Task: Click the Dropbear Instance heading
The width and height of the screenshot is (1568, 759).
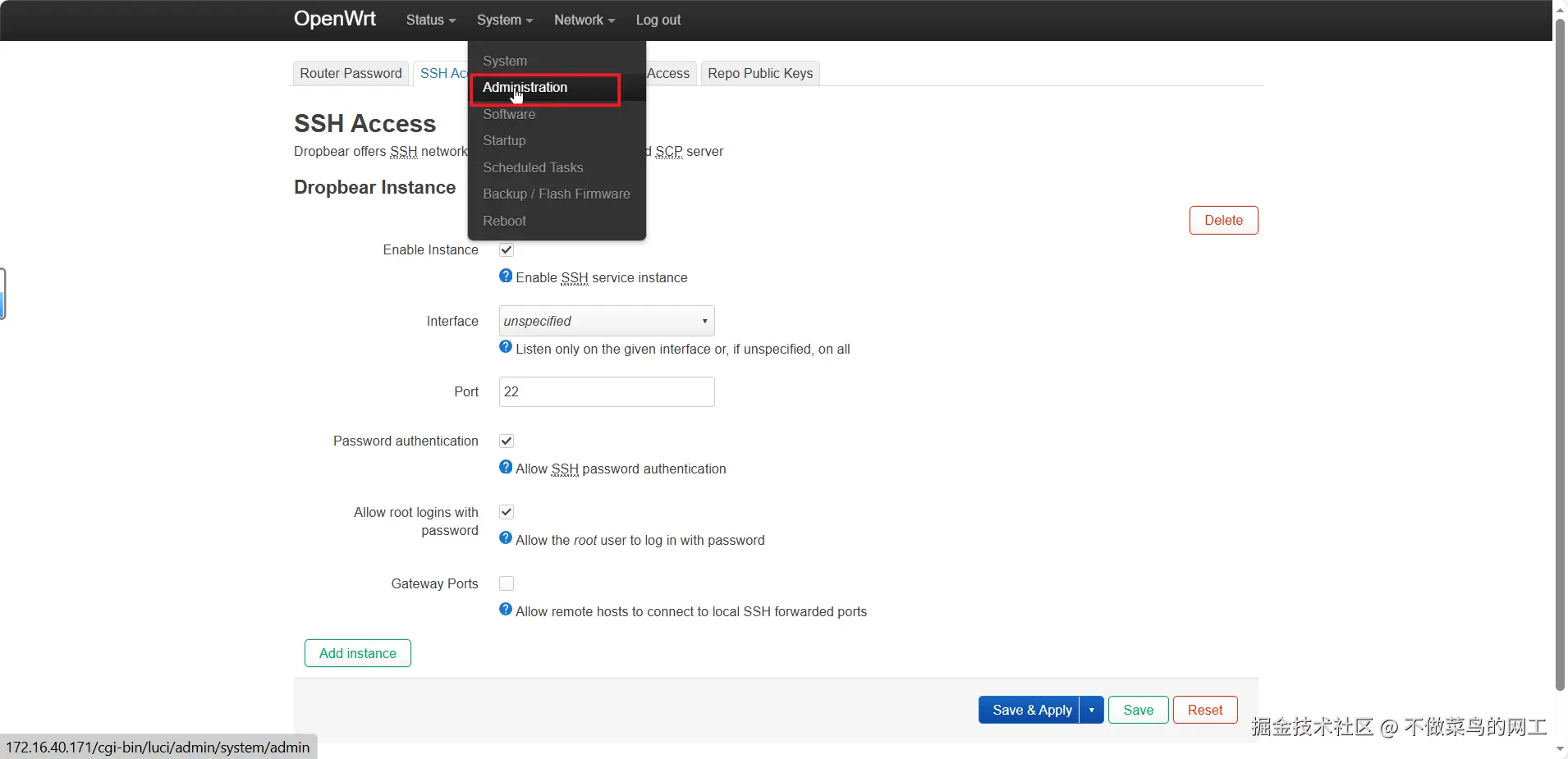Action: [x=374, y=187]
